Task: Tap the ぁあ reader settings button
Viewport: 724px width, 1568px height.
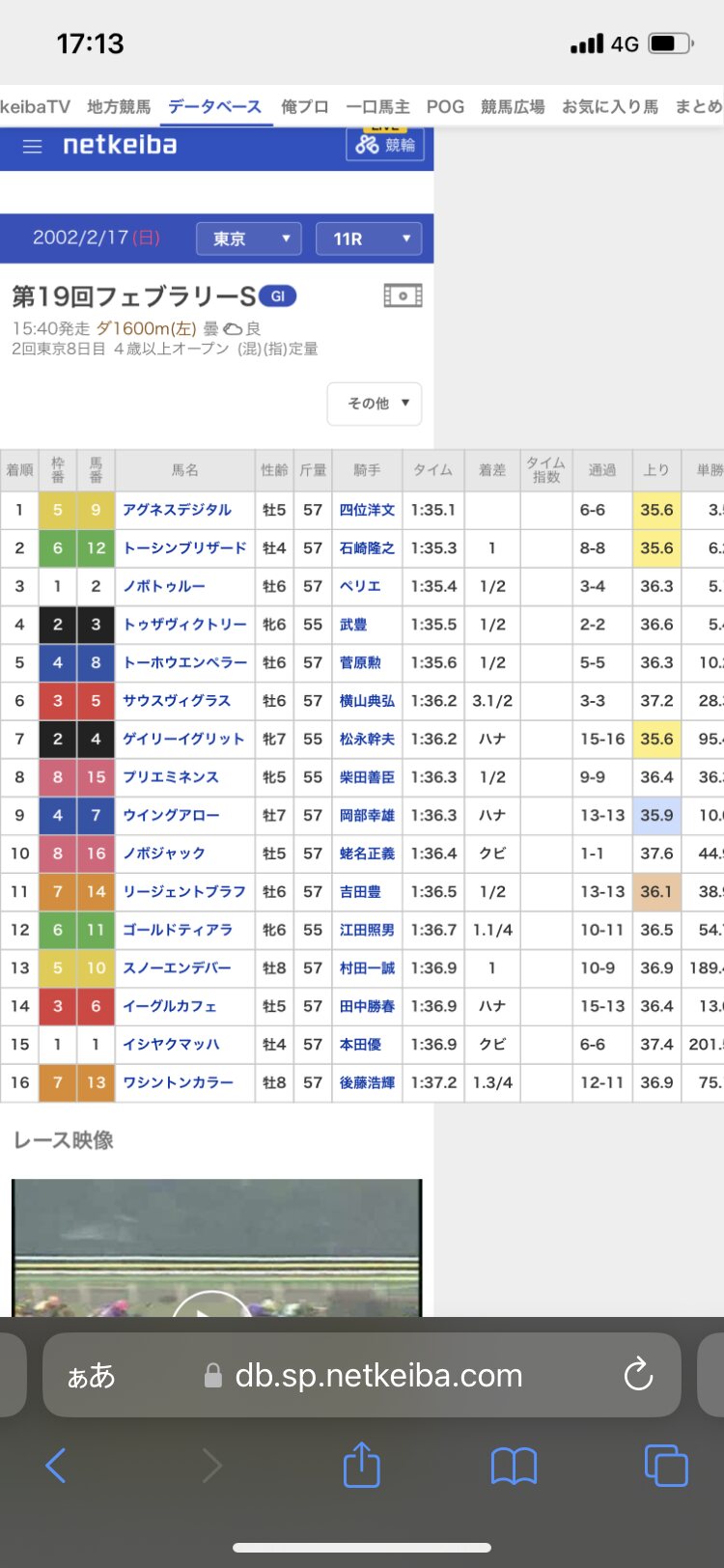Action: [x=91, y=1375]
